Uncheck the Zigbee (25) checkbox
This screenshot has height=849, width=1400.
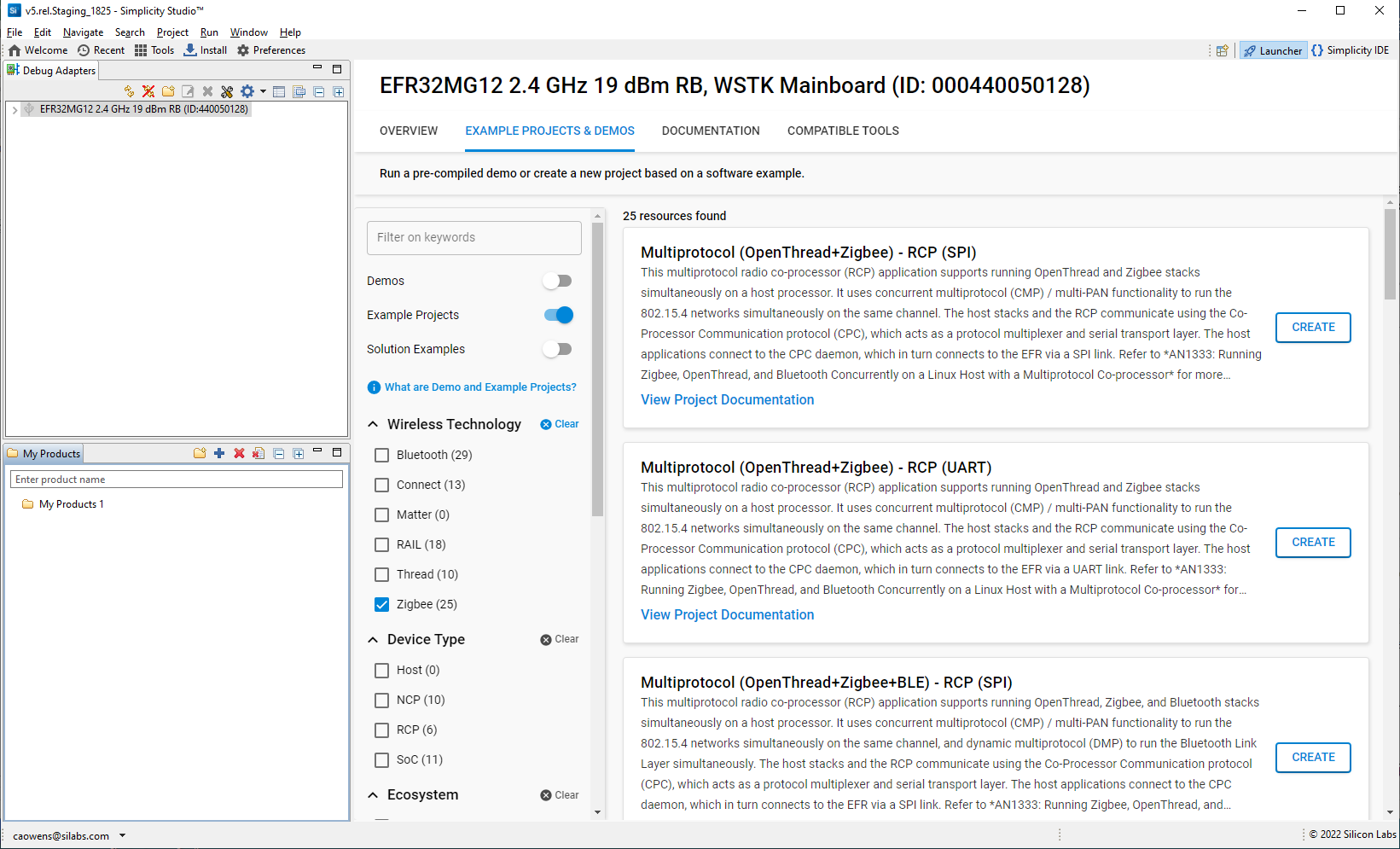[x=382, y=604]
